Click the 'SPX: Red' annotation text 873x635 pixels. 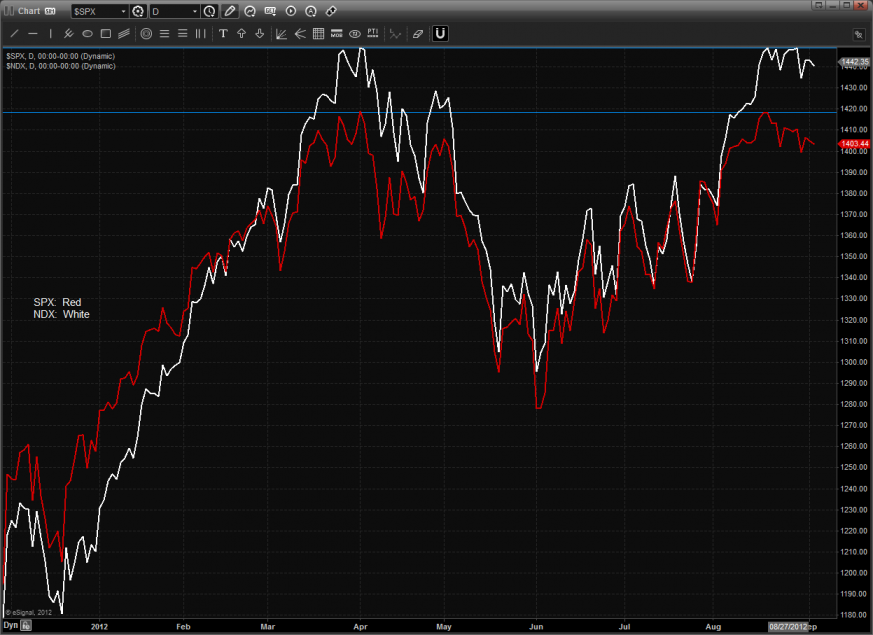[x=57, y=302]
